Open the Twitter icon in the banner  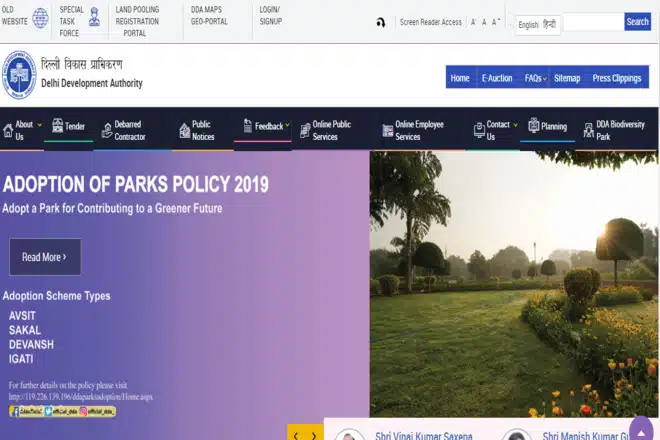[x=49, y=411]
